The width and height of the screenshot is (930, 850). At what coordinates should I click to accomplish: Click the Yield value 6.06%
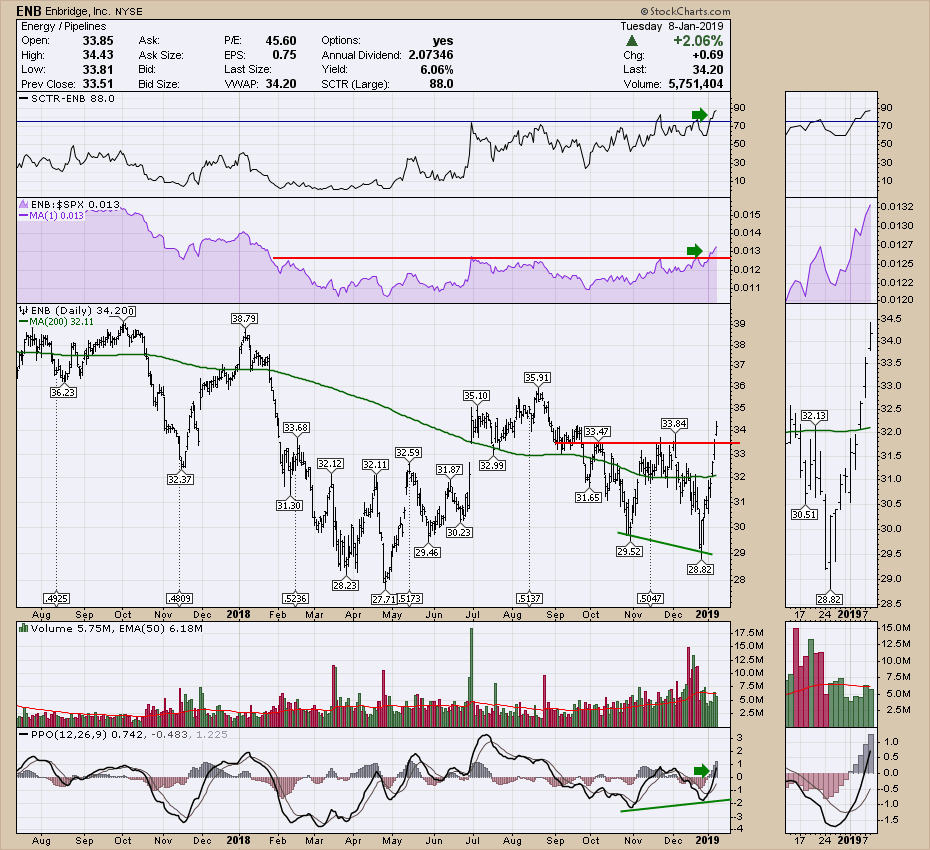tap(437, 69)
